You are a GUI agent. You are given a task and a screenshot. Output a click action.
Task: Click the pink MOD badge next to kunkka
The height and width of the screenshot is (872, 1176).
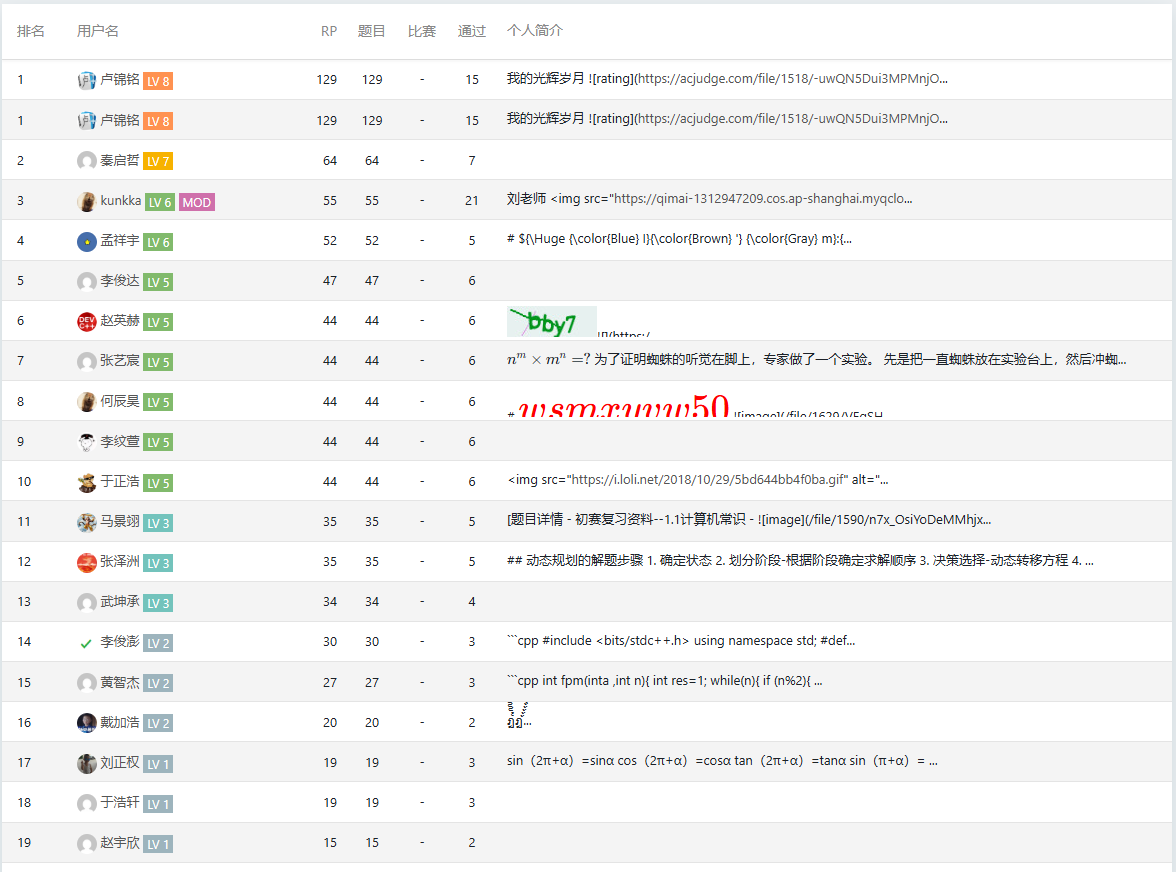(197, 202)
